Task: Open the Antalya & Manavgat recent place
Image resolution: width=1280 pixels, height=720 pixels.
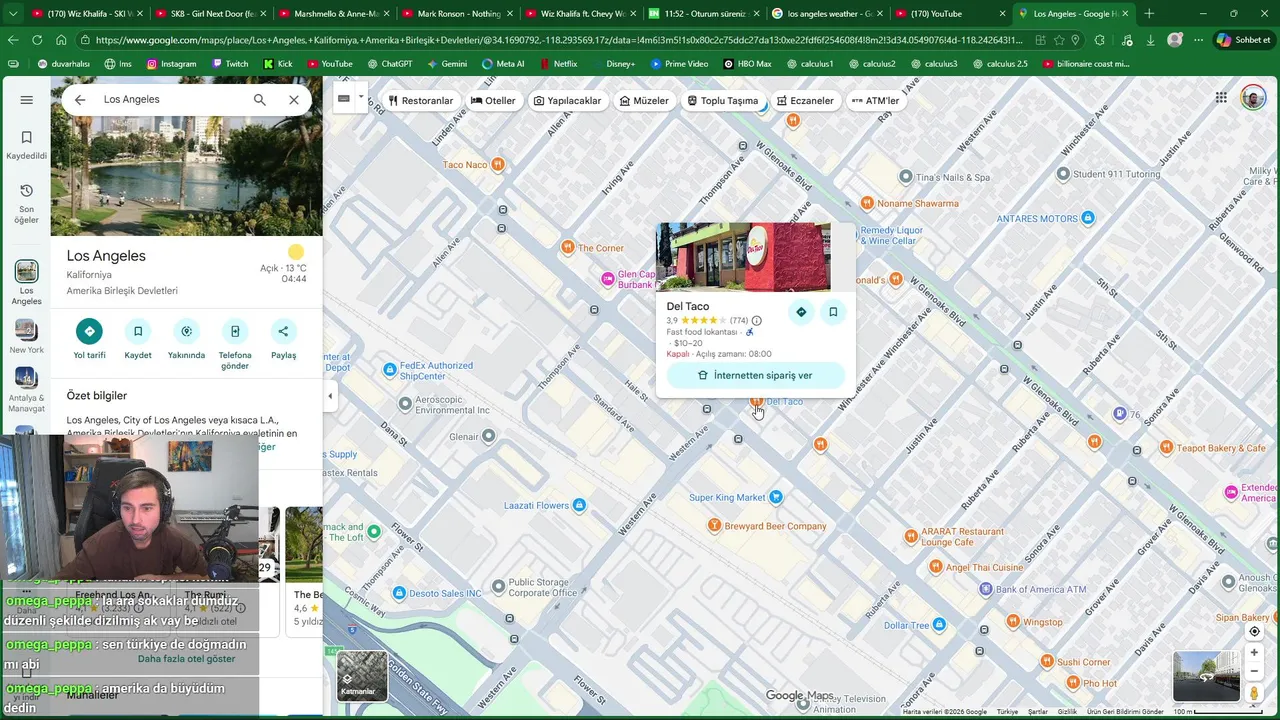Action: pyautogui.click(x=26, y=390)
